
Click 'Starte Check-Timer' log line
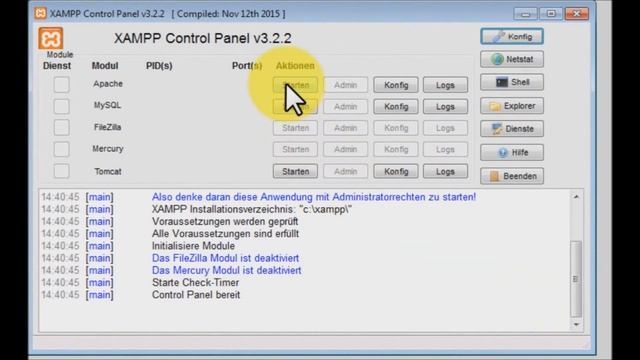click(196, 282)
